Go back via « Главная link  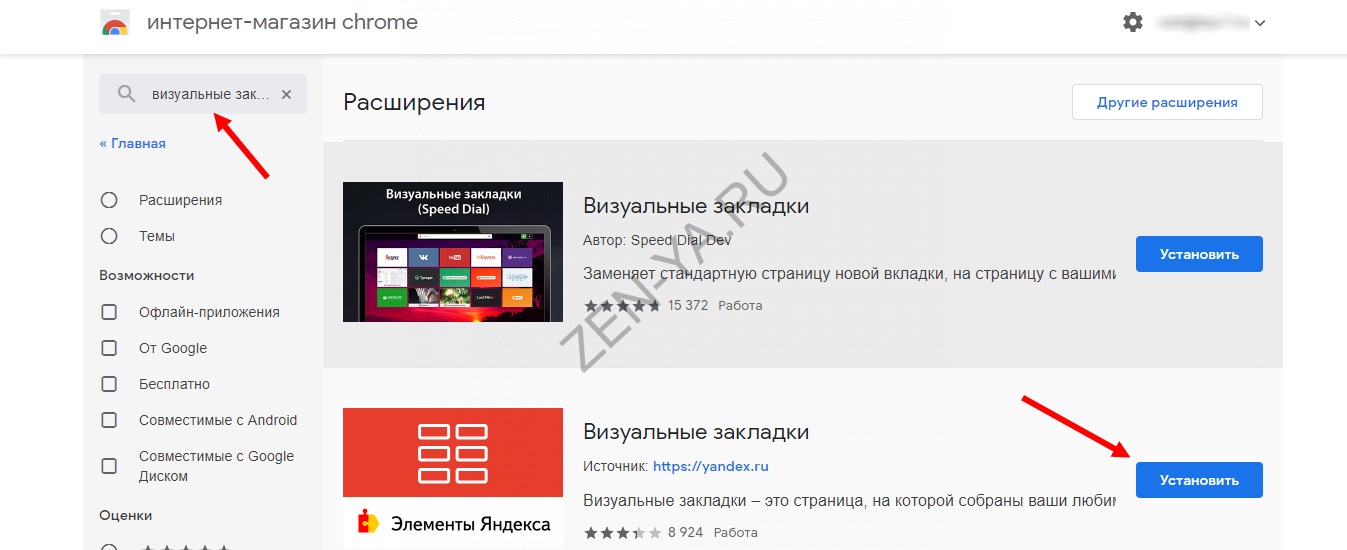click(x=133, y=143)
